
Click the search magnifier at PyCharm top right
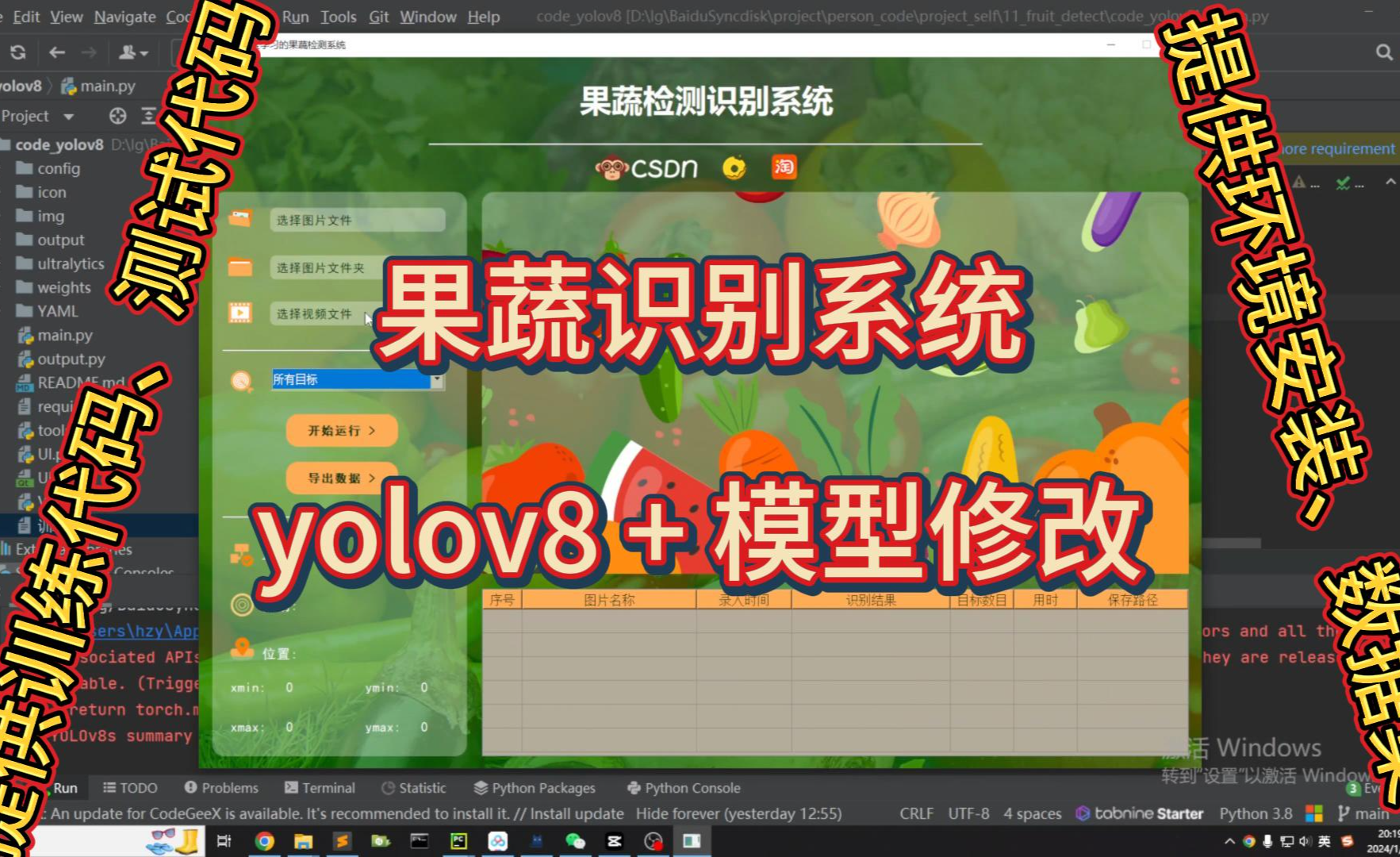(x=1384, y=52)
